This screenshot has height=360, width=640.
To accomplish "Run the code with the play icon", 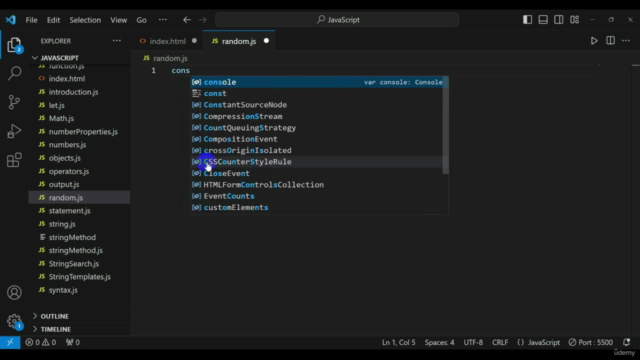I will pos(594,41).
